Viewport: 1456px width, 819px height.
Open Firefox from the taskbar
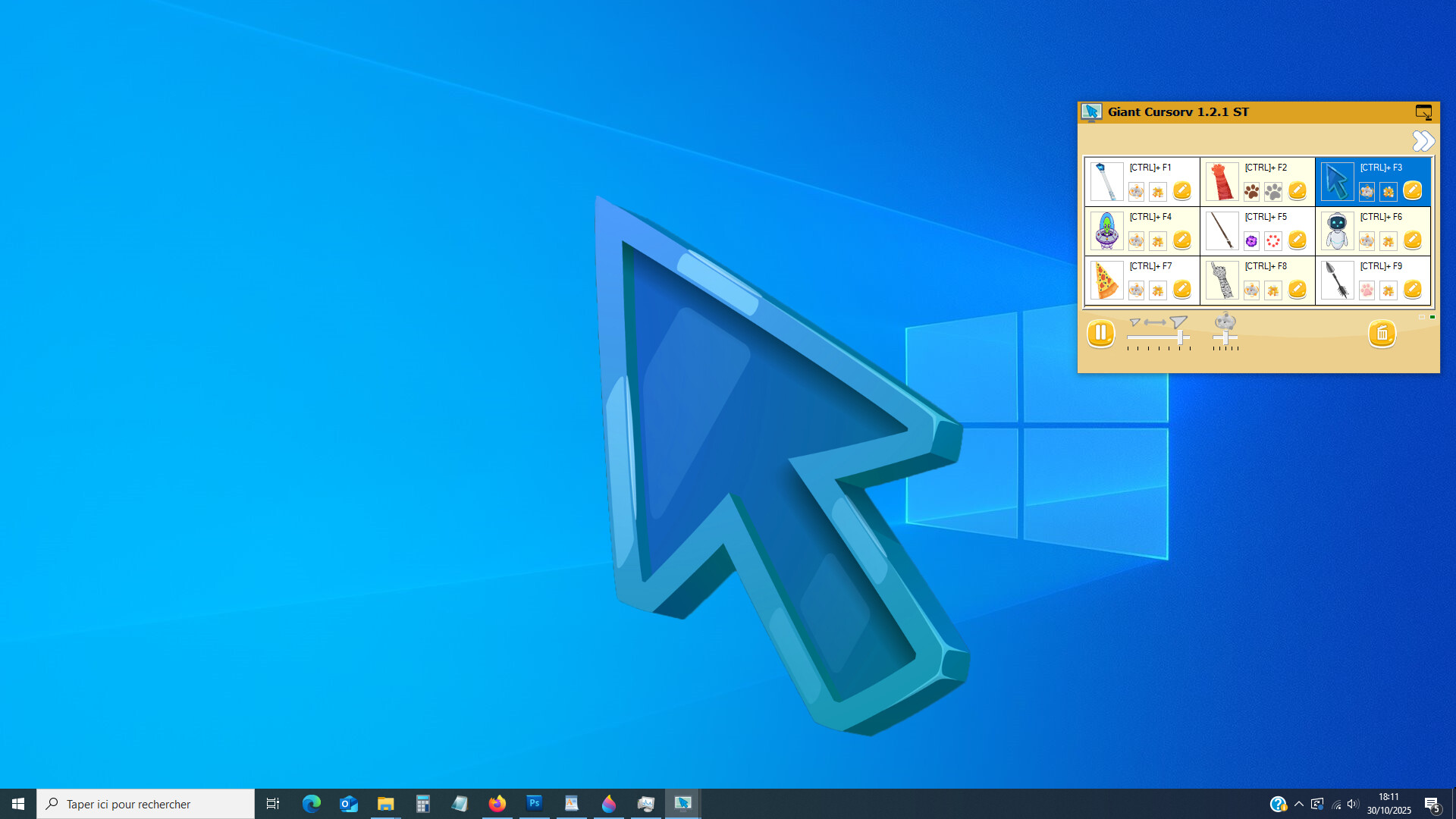click(x=497, y=803)
